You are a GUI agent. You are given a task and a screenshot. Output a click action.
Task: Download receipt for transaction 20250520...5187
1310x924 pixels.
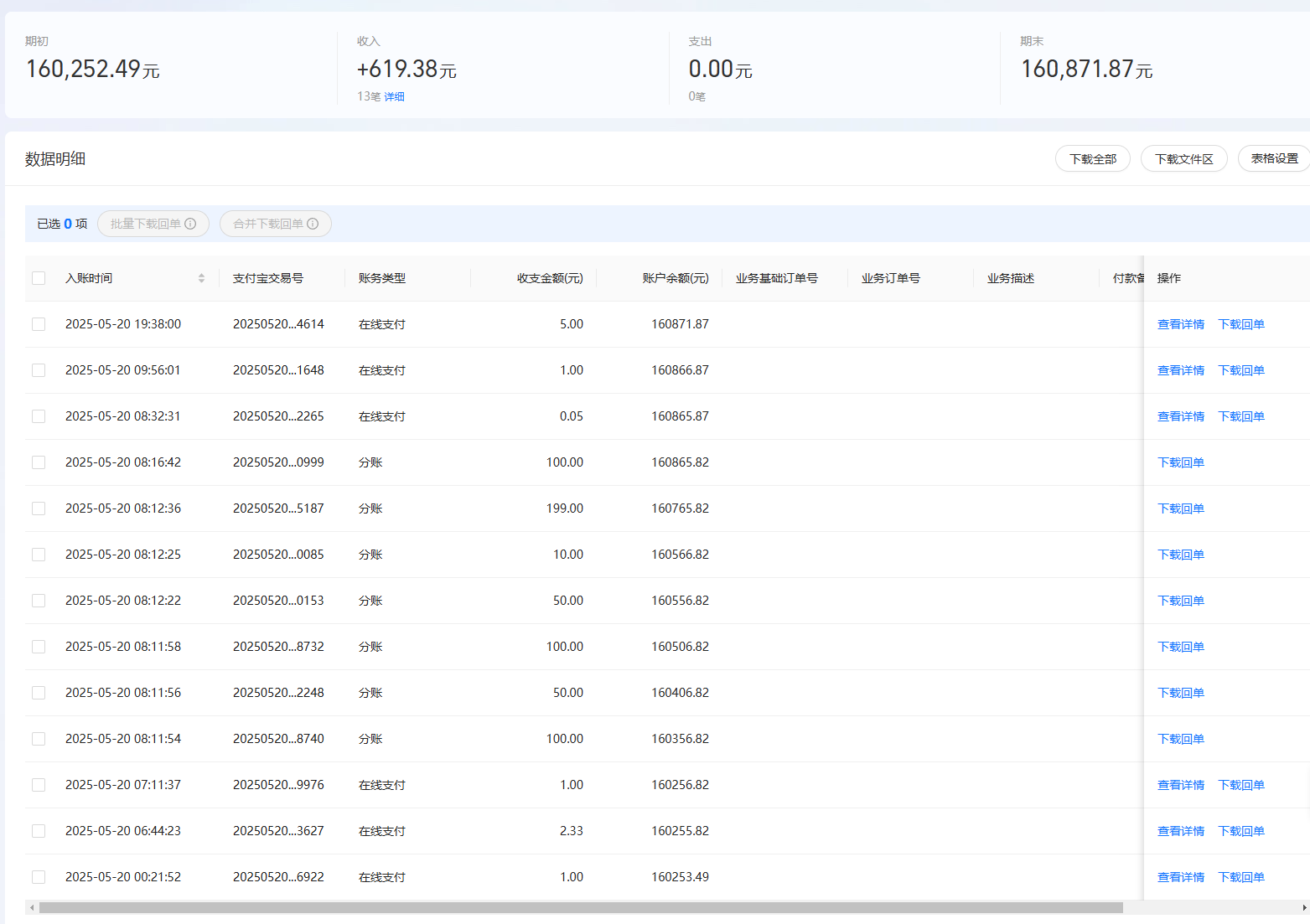(1181, 508)
